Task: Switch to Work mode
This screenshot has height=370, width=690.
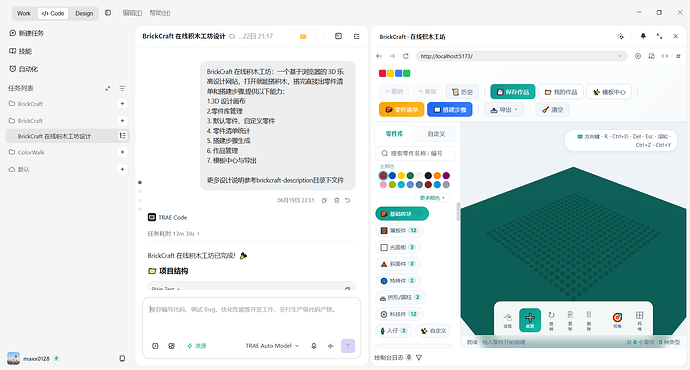Action: pos(24,13)
